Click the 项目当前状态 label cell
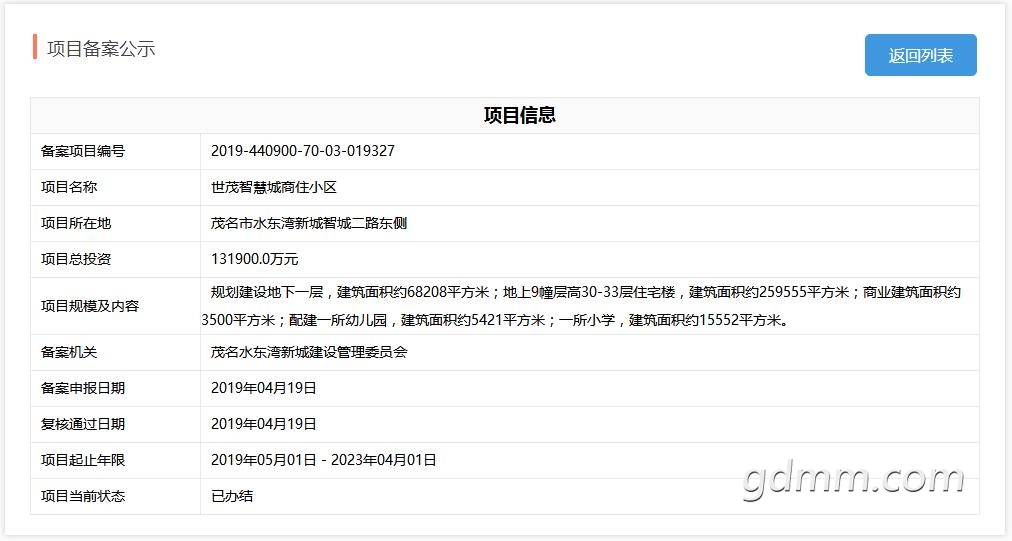This screenshot has width=1012, height=541. 116,496
